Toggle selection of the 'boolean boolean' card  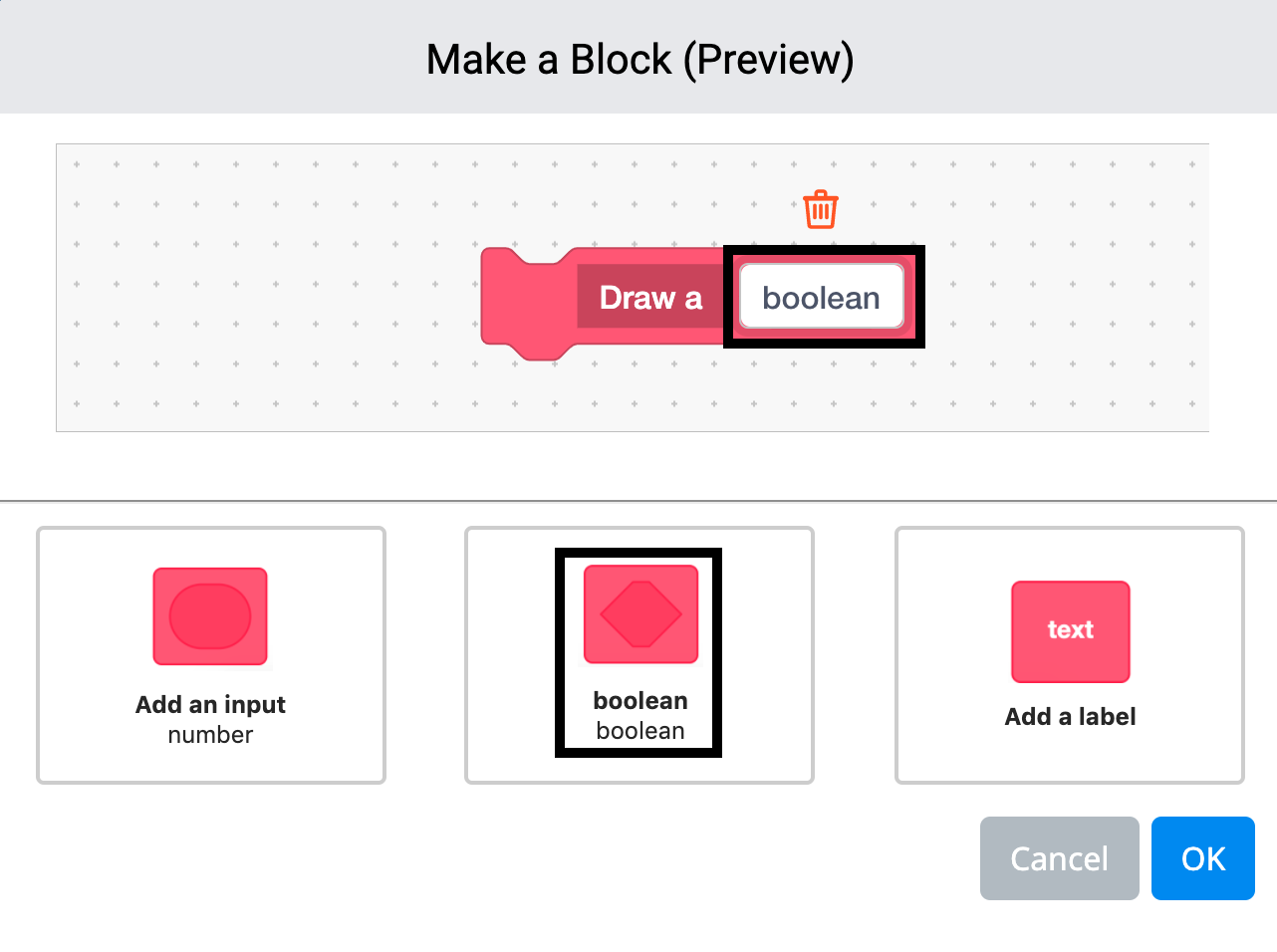click(638, 654)
